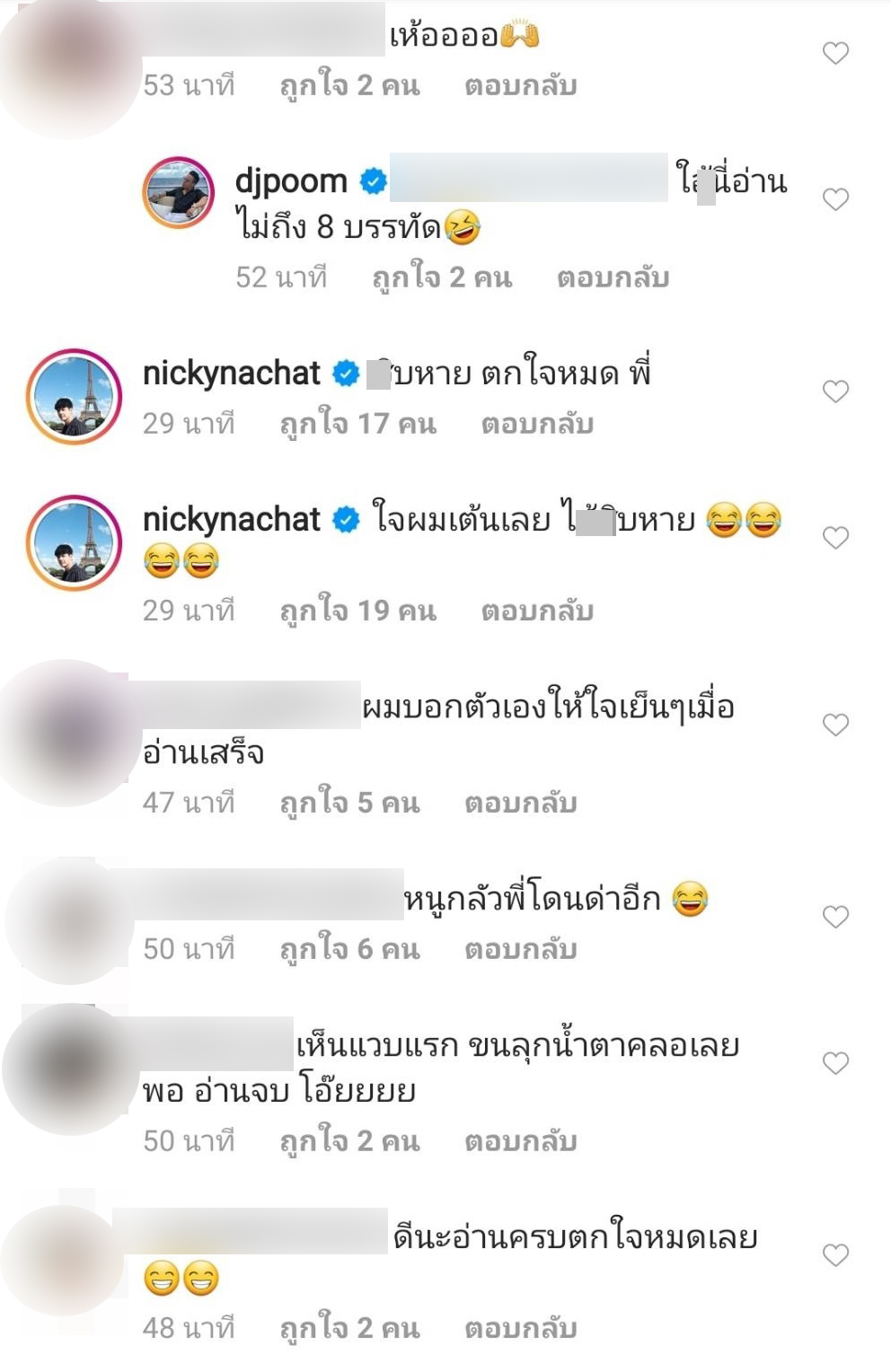
Task: View the 6 likes on the comment
Action: coord(349,950)
